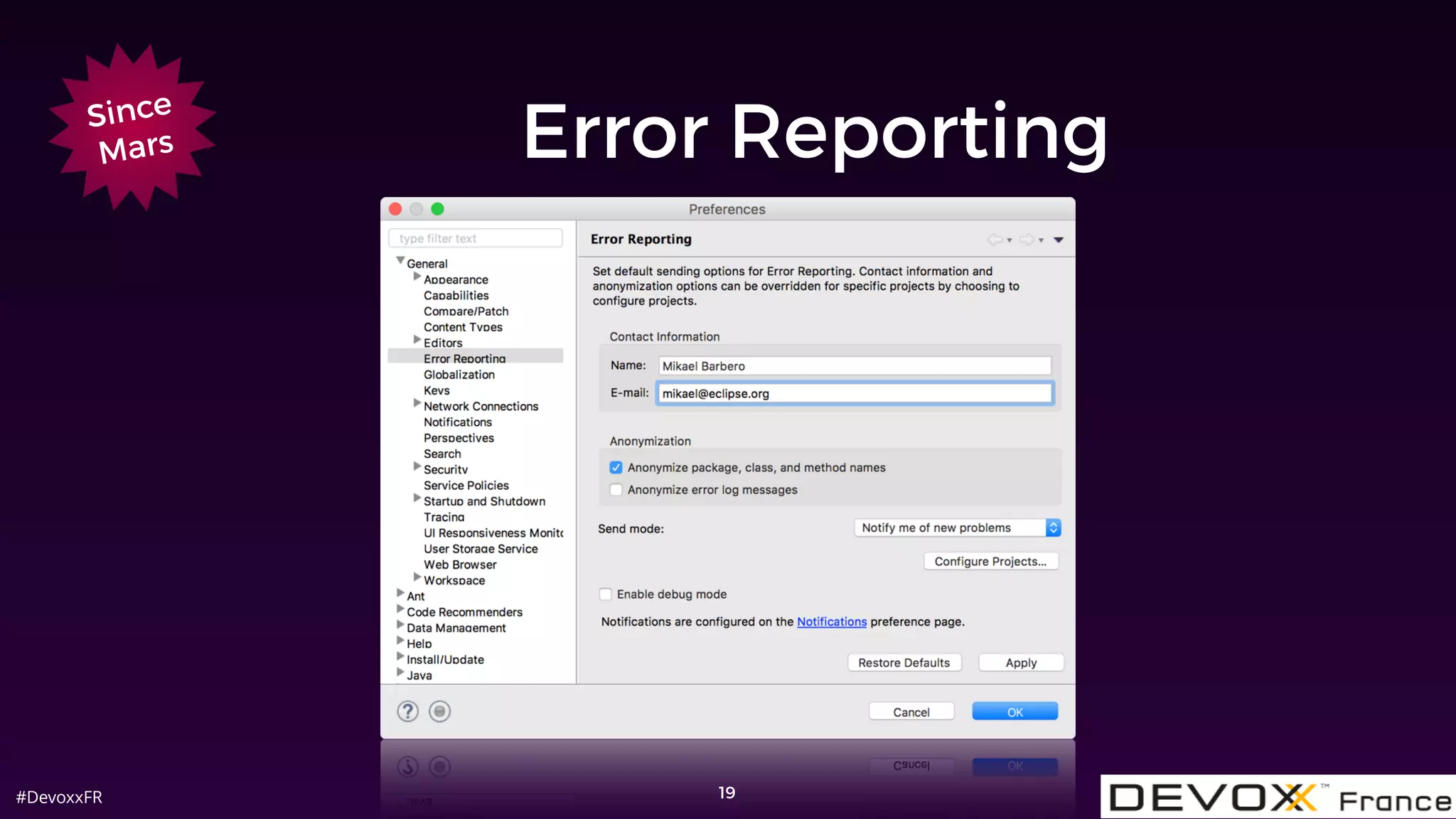Open the view menu triangle in header
The image size is (1456, 819).
(x=1059, y=240)
